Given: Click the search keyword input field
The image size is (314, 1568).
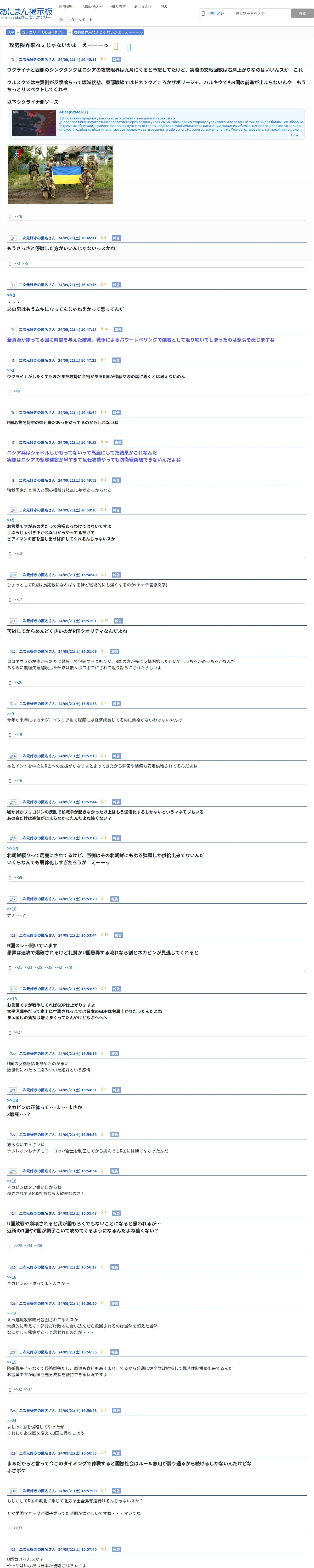Looking at the screenshot, I should 261,13.
